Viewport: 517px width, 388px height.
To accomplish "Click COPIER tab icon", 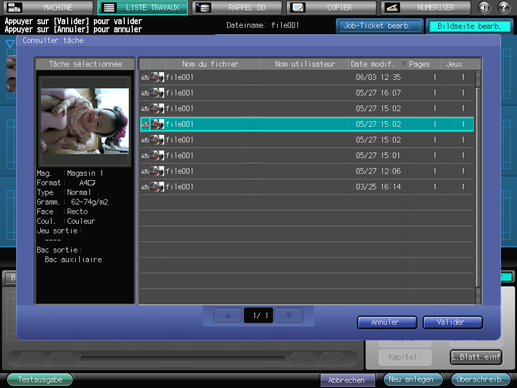I will [x=297, y=7].
